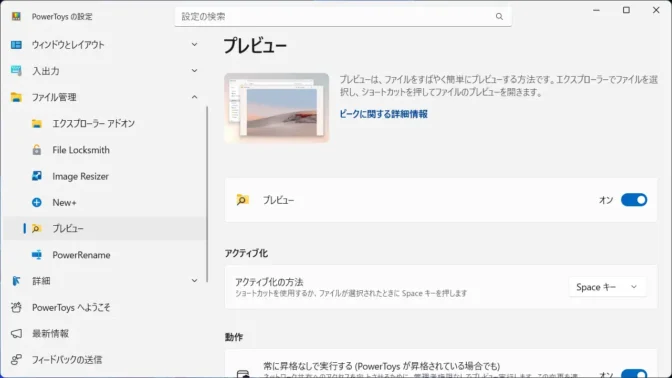Screen dimensions: 672x378
Task: Focus the 設定の検索 search box
Action: [343, 16]
